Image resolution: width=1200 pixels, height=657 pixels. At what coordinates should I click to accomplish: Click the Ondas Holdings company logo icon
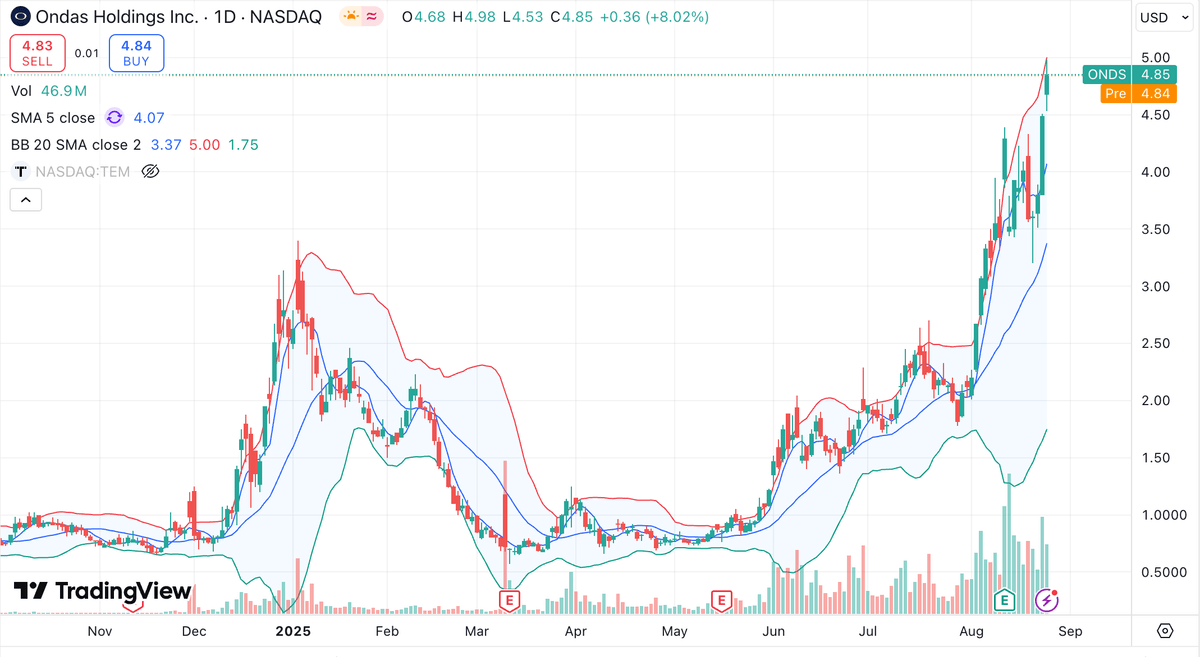pyautogui.click(x=21, y=17)
